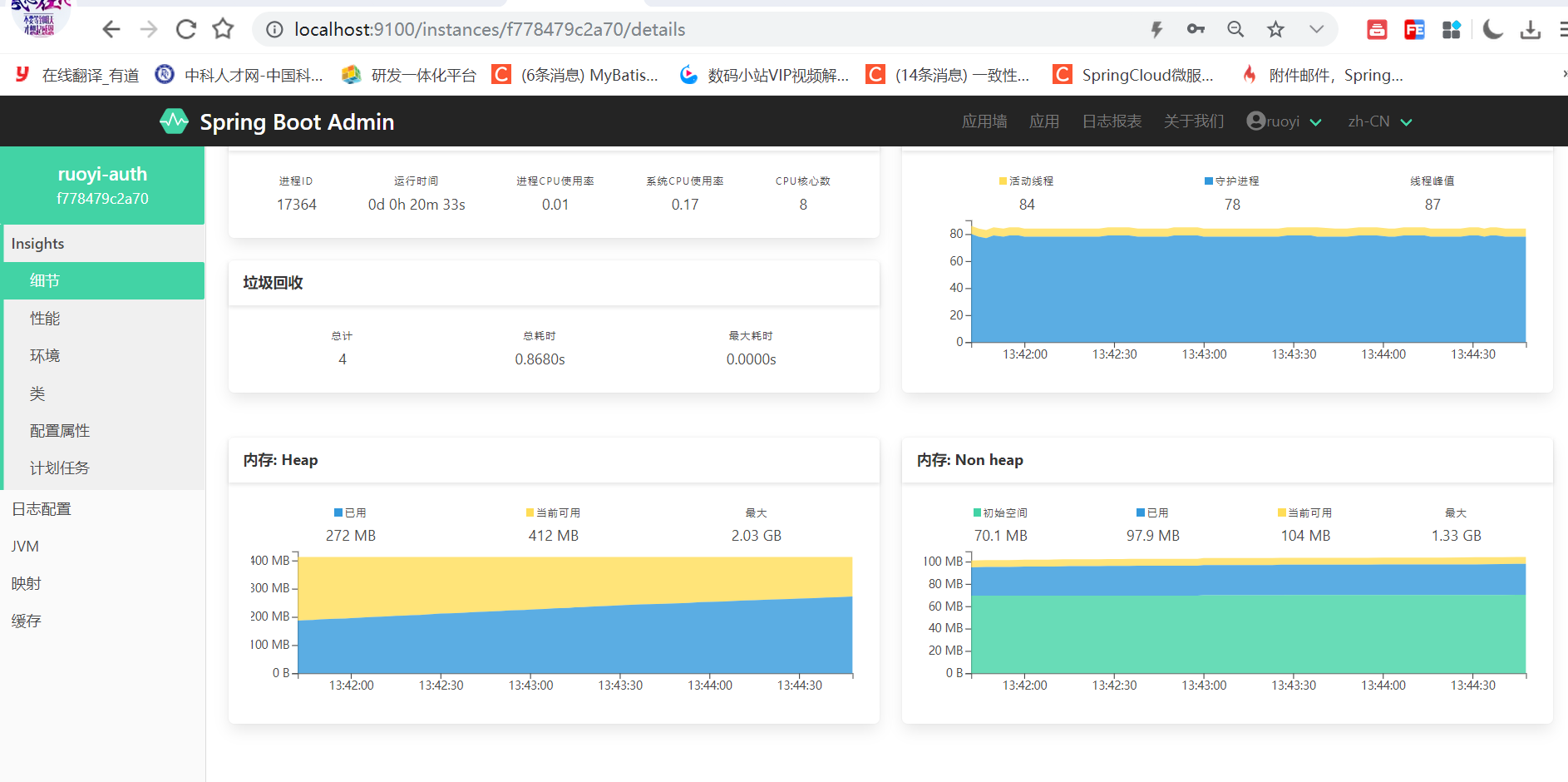Click Heap max value 2.03 GB
1568x782 pixels.
coord(757,536)
